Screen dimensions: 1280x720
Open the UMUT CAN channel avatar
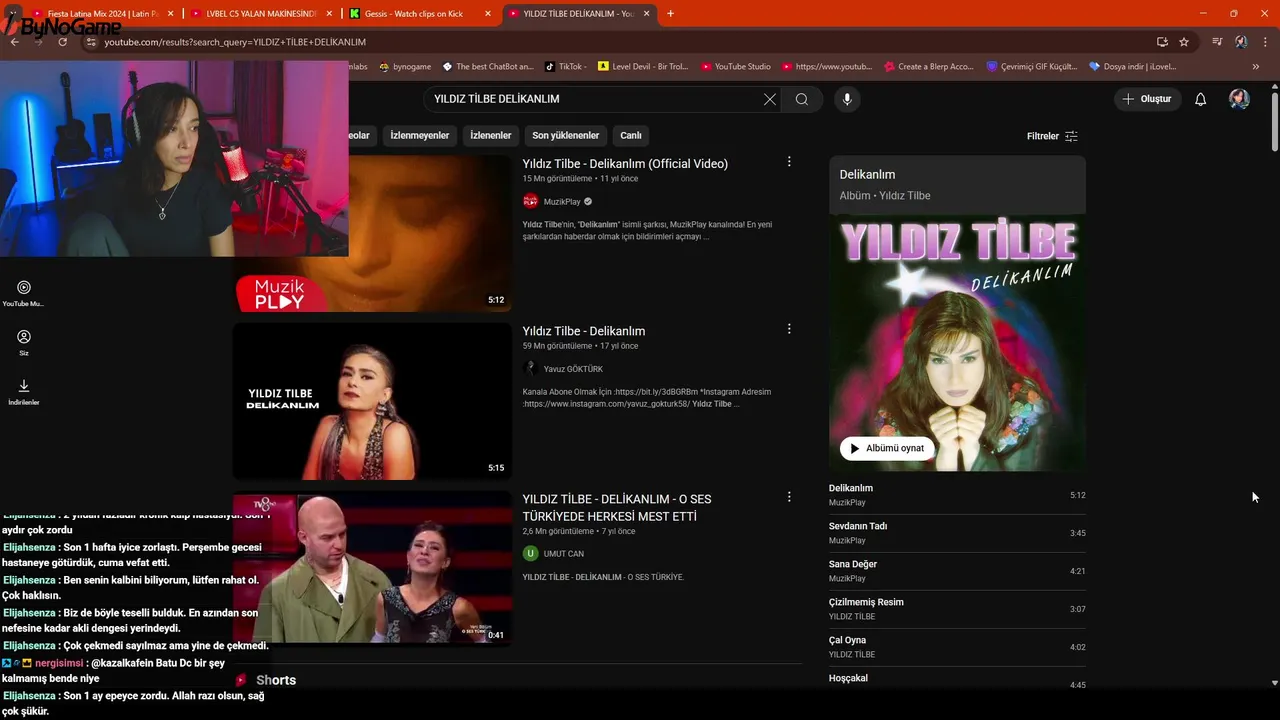pos(531,553)
